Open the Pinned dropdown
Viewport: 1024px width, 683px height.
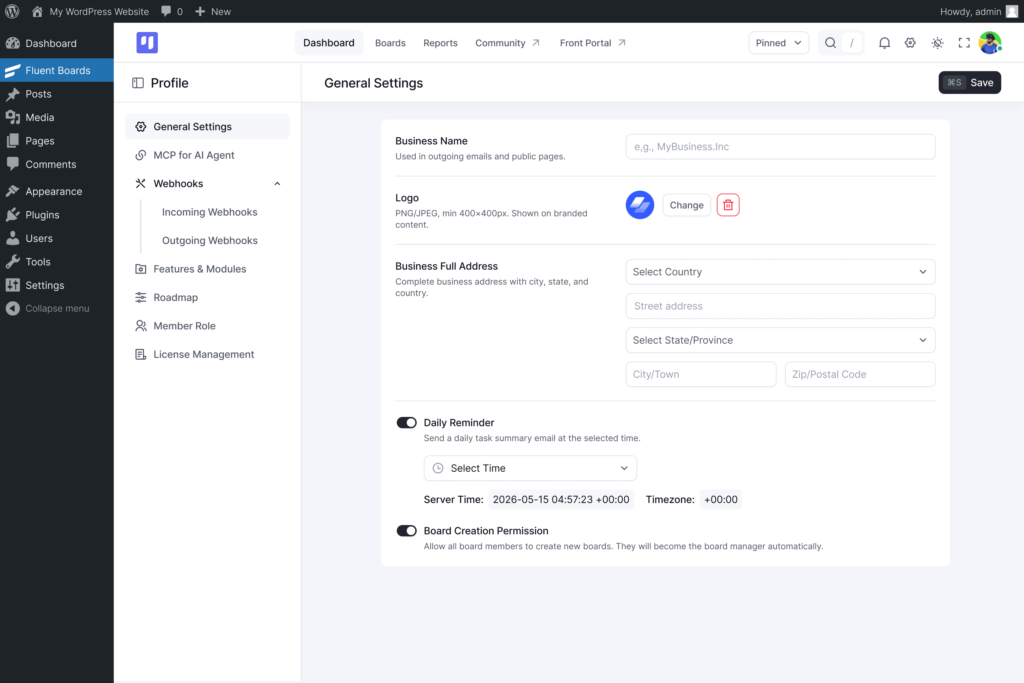[x=778, y=42]
